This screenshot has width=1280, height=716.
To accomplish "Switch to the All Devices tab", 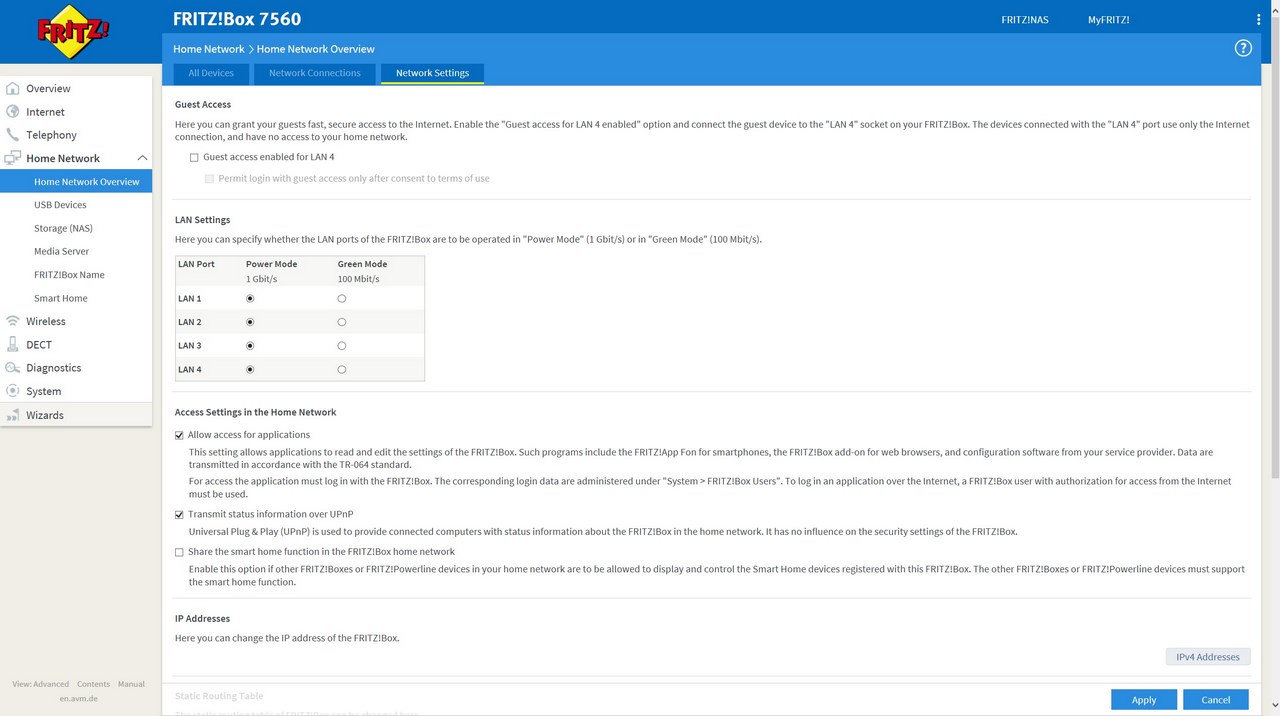I will click(x=211, y=73).
